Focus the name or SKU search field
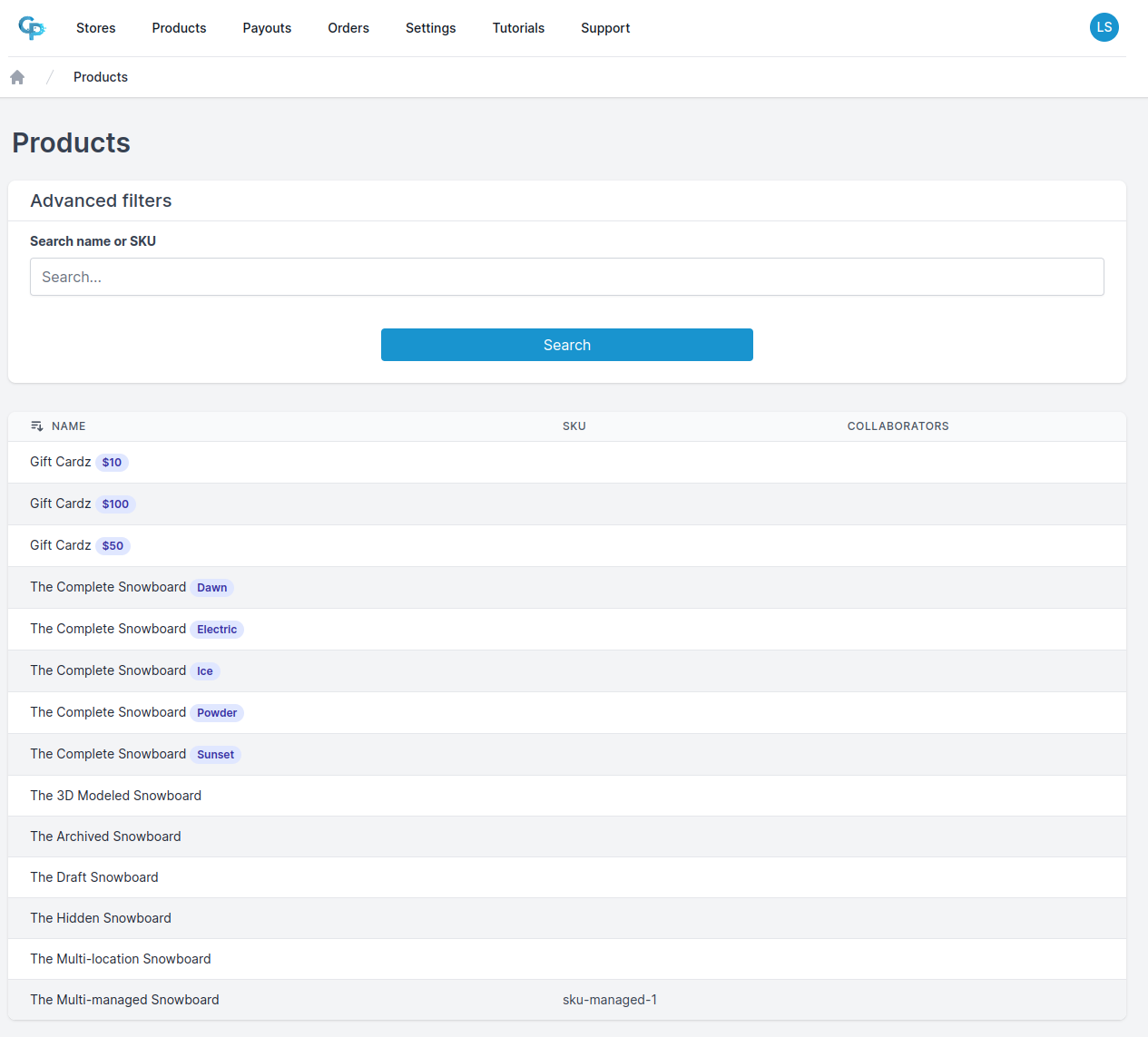Image resolution: width=1148 pixels, height=1037 pixels. tap(566, 277)
